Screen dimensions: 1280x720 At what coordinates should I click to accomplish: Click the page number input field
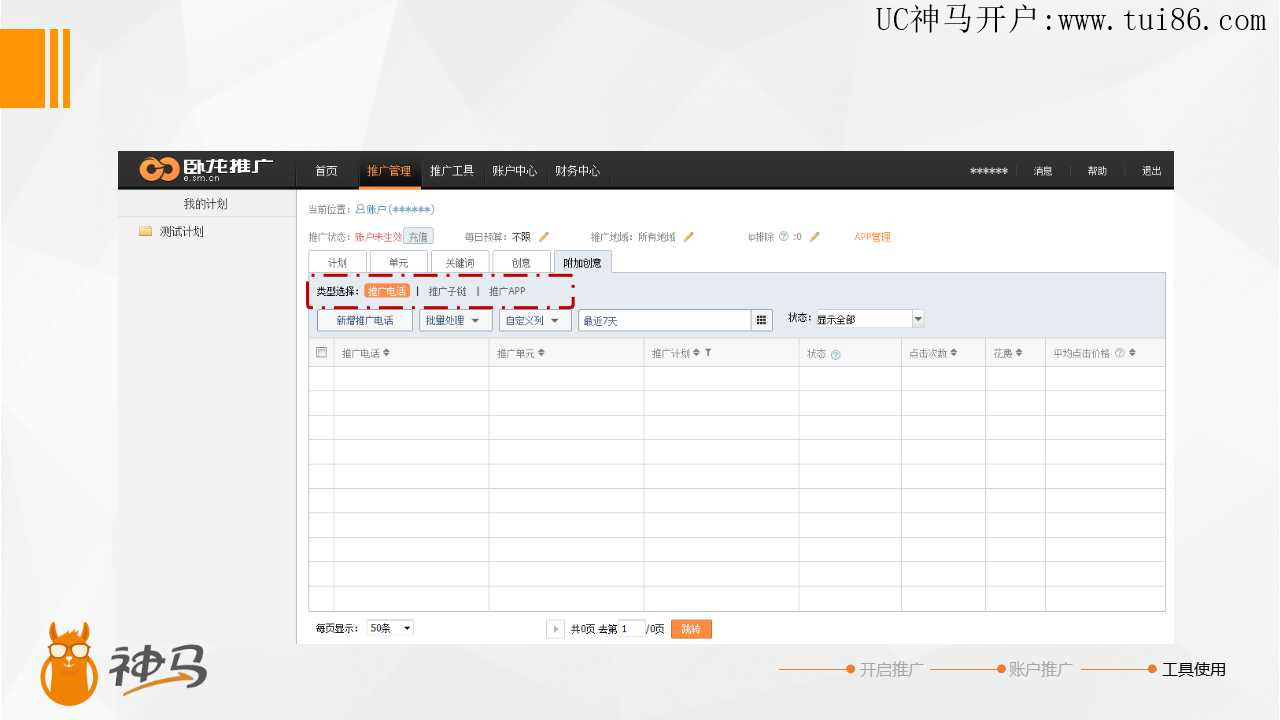(631, 629)
